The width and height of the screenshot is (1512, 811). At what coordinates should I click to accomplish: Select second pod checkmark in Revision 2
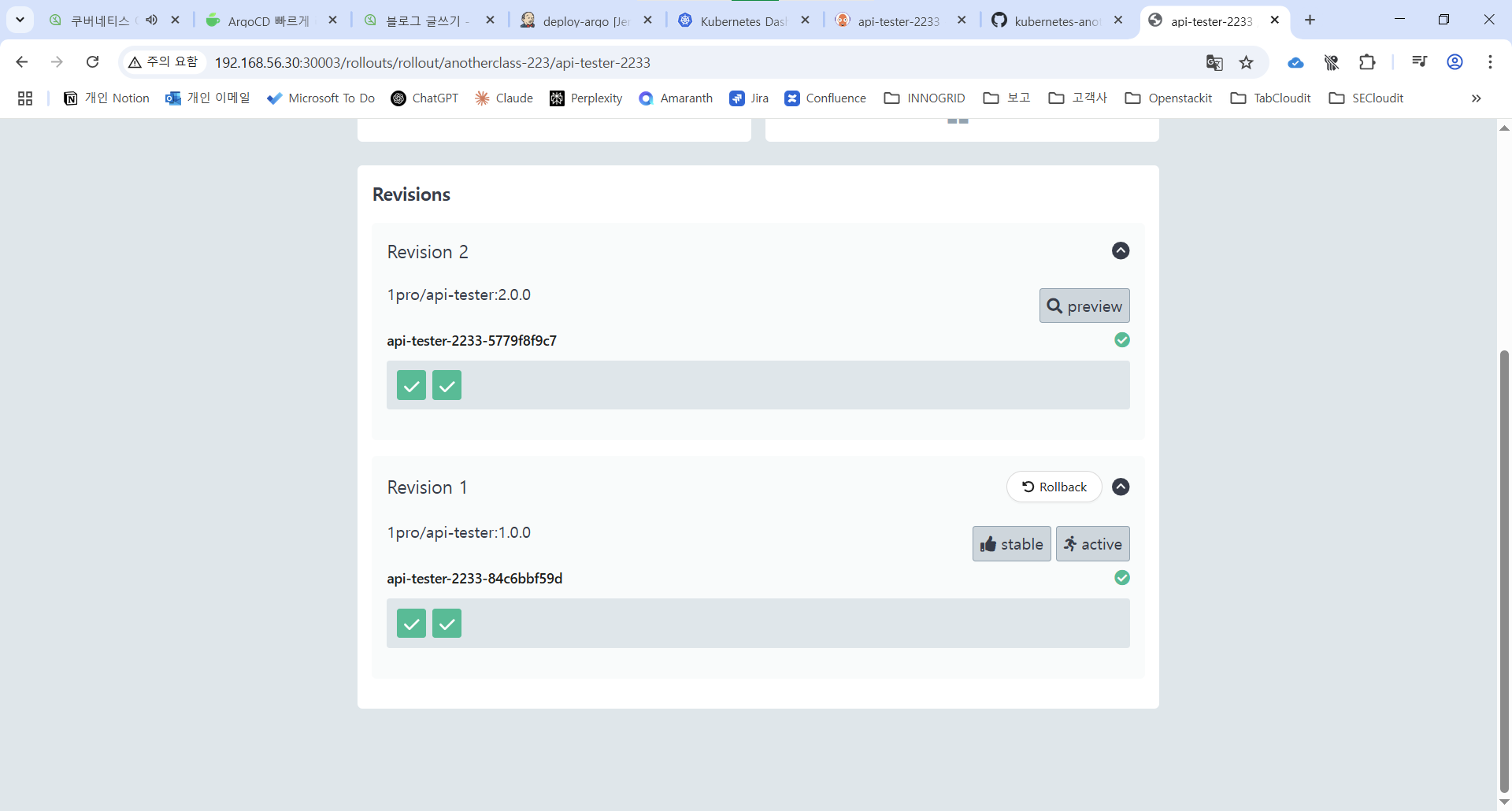(x=447, y=385)
